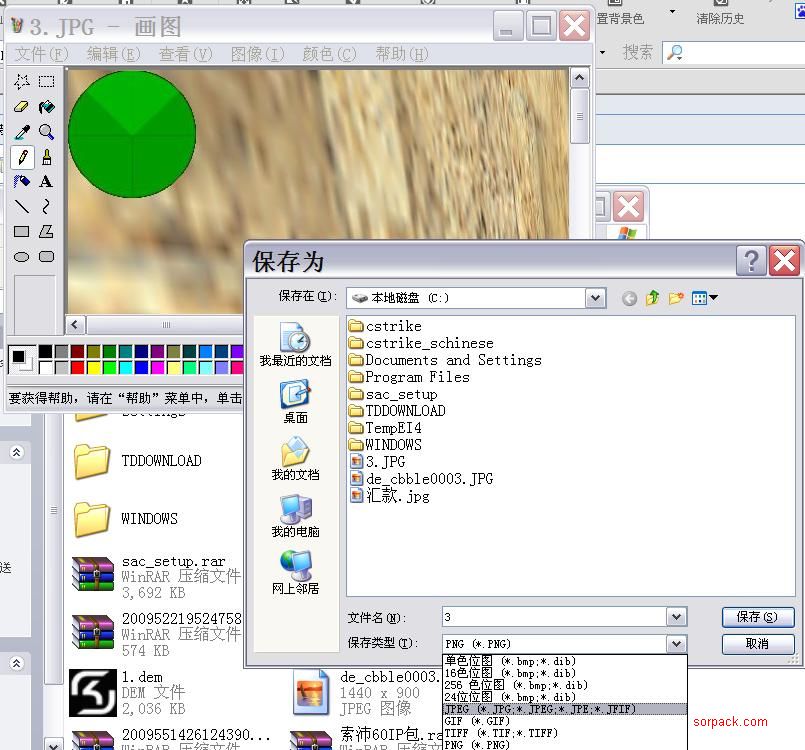Select the Eraser tool

tap(21, 106)
